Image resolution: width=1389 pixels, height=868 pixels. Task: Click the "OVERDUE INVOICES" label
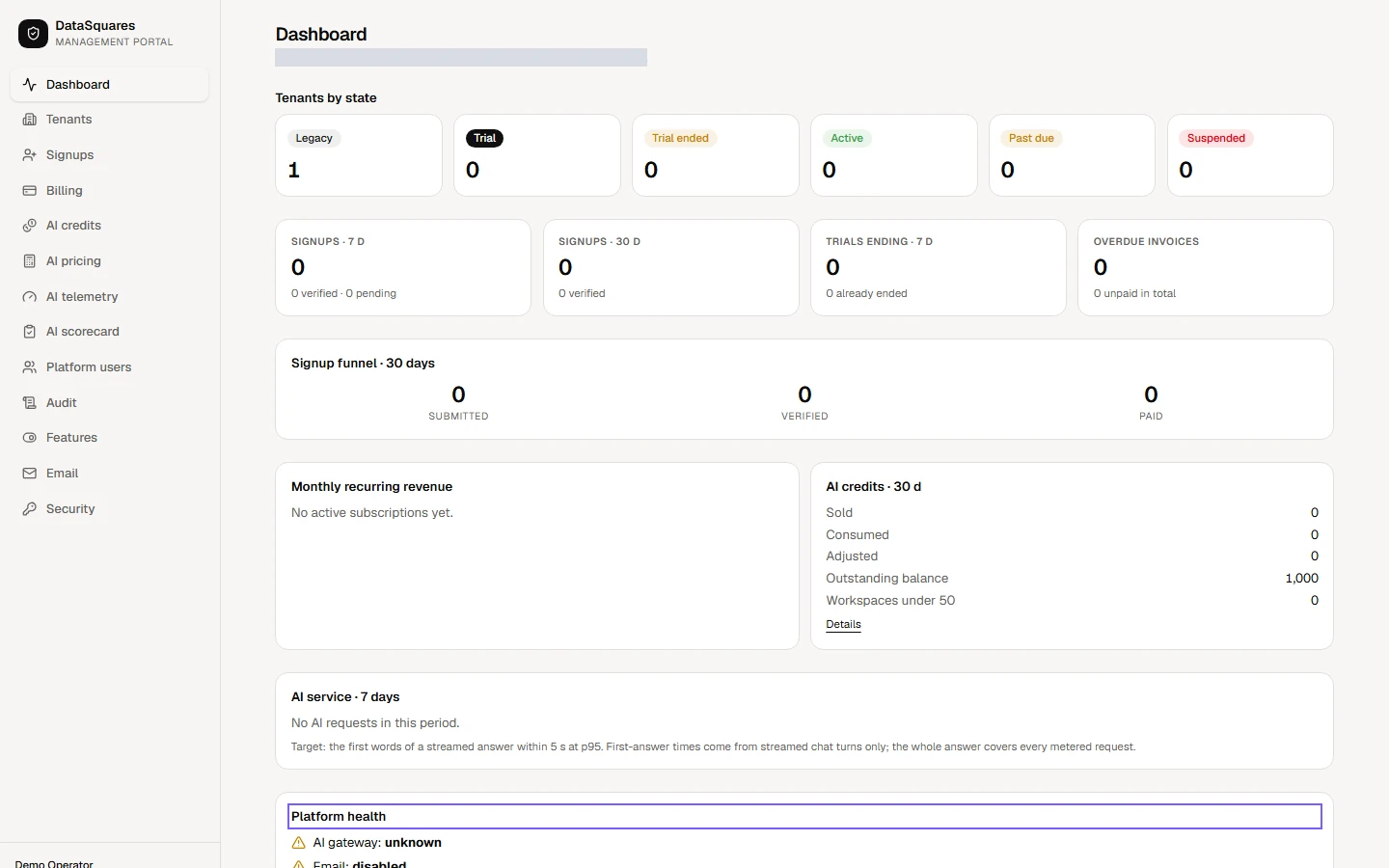(1146, 242)
